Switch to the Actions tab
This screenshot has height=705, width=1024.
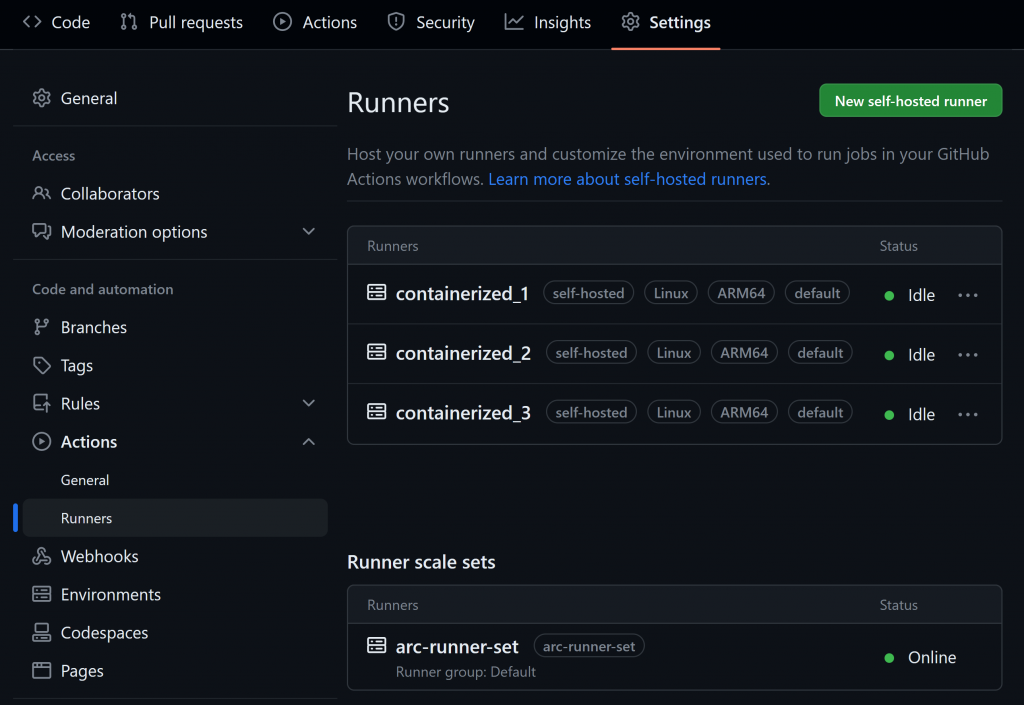click(315, 22)
